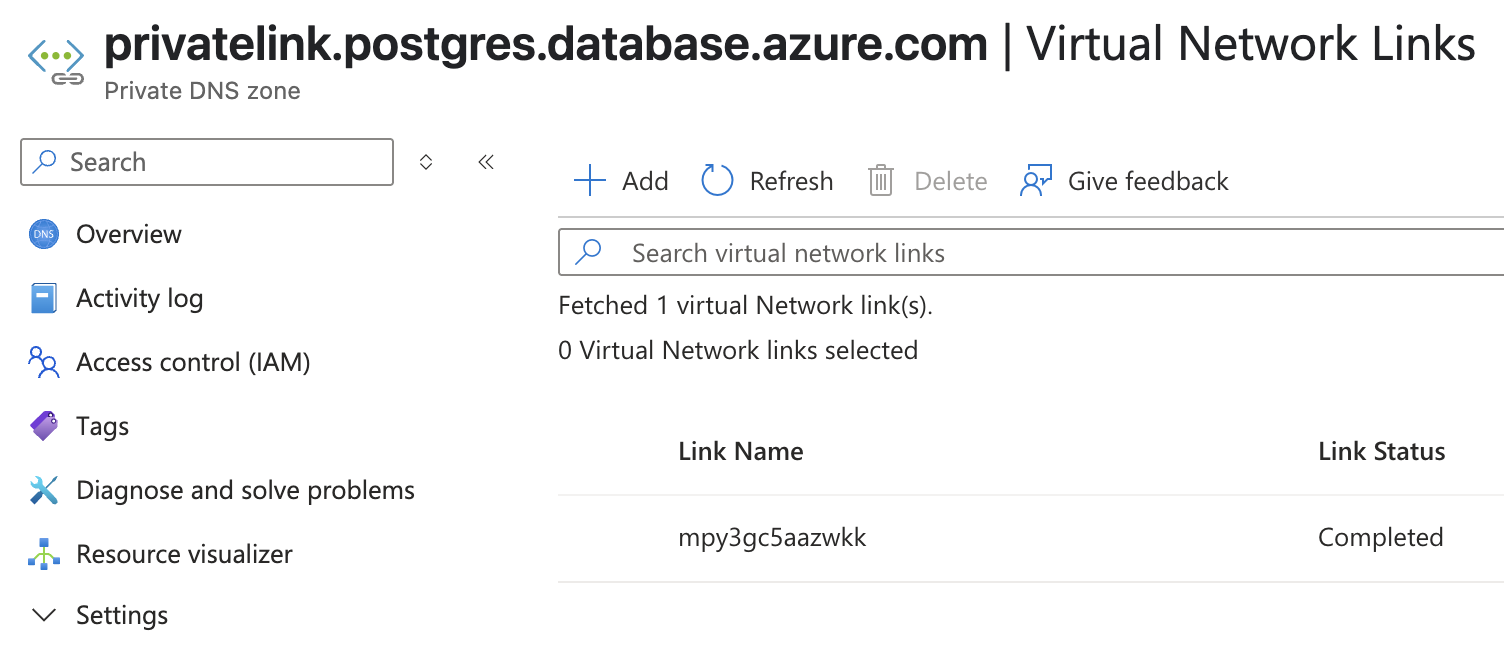Click the Overview DNS icon
This screenshot has width=1504, height=658.
click(44, 235)
